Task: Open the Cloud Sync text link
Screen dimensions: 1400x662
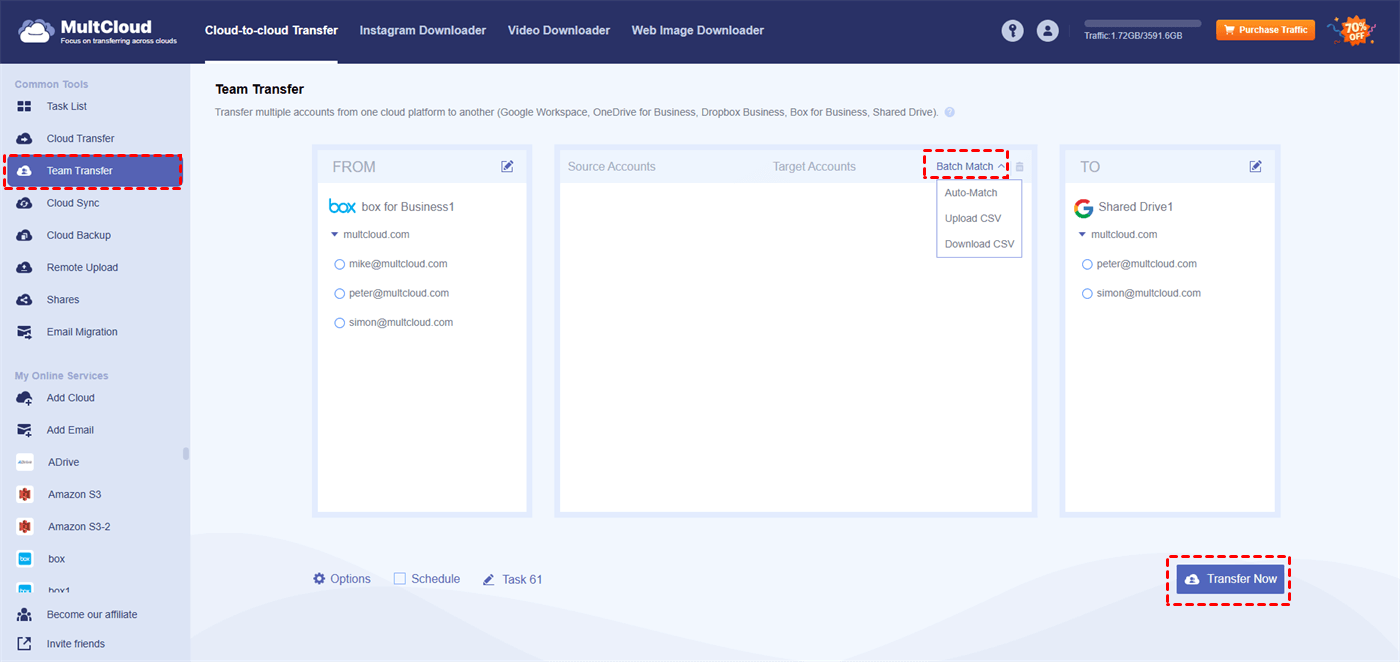Action: (73, 203)
